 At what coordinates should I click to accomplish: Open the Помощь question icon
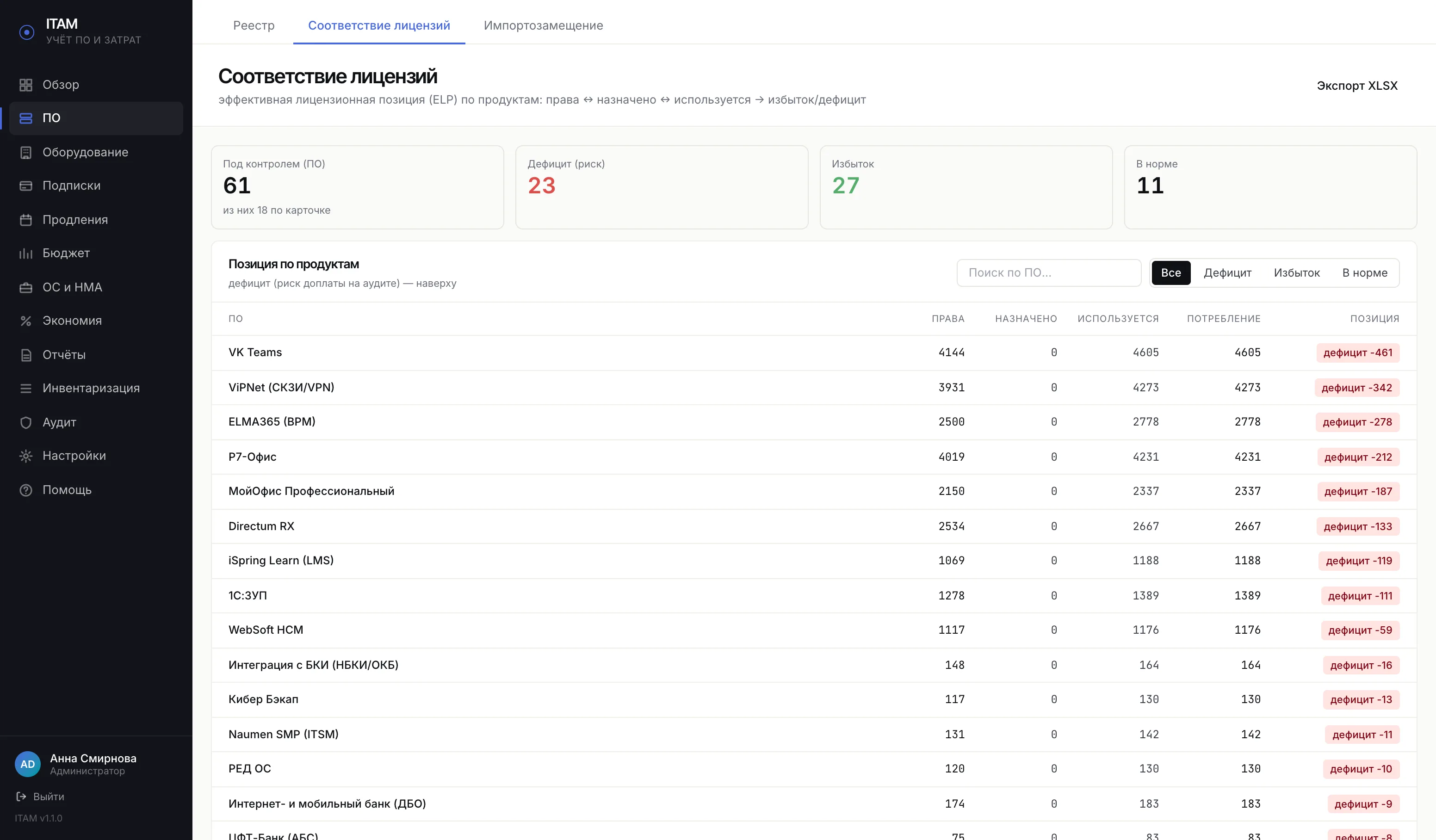click(25, 490)
